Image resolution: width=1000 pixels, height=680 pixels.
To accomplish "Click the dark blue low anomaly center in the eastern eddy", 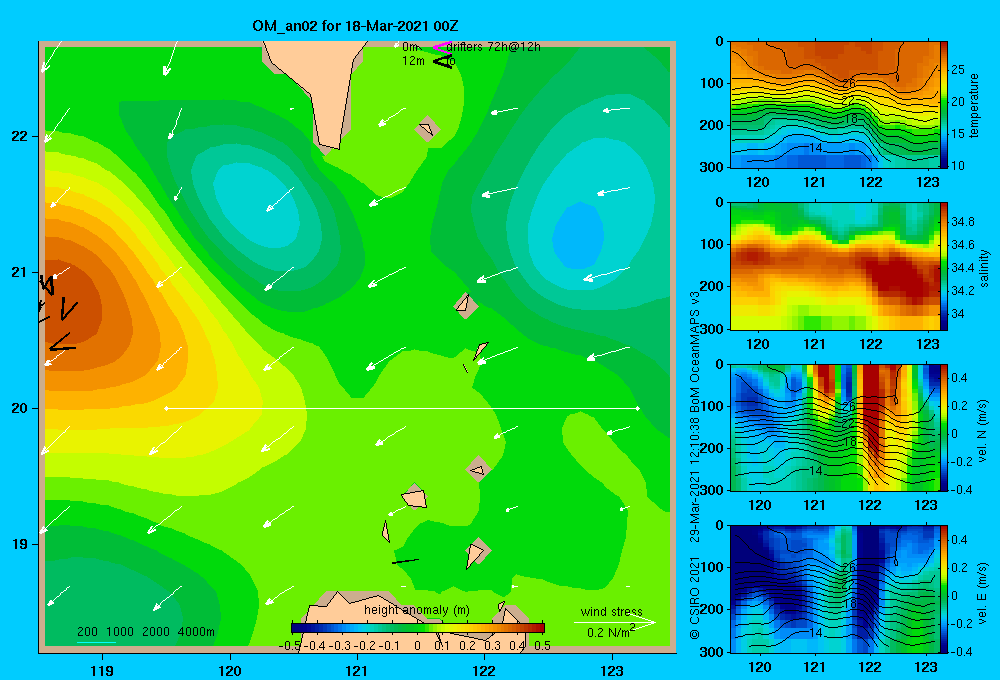I will coord(578,235).
